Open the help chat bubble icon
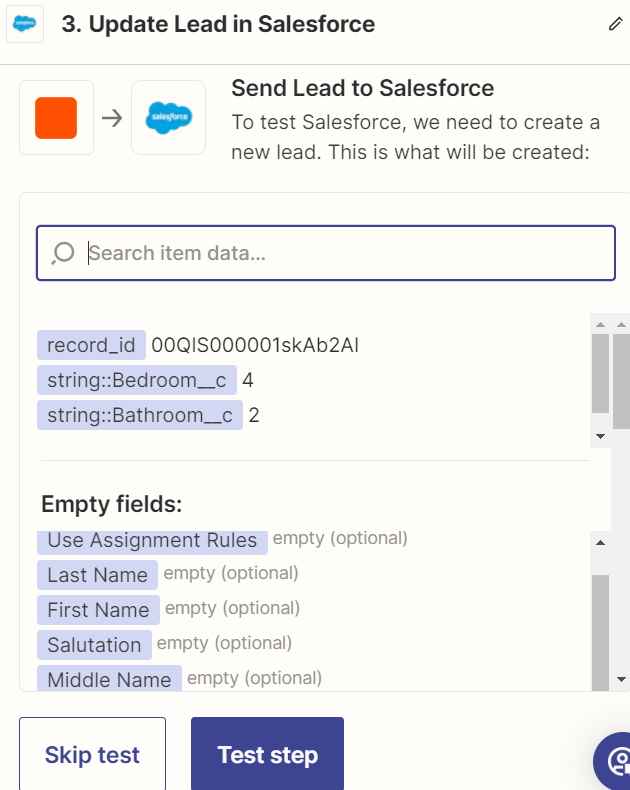 pos(613,761)
